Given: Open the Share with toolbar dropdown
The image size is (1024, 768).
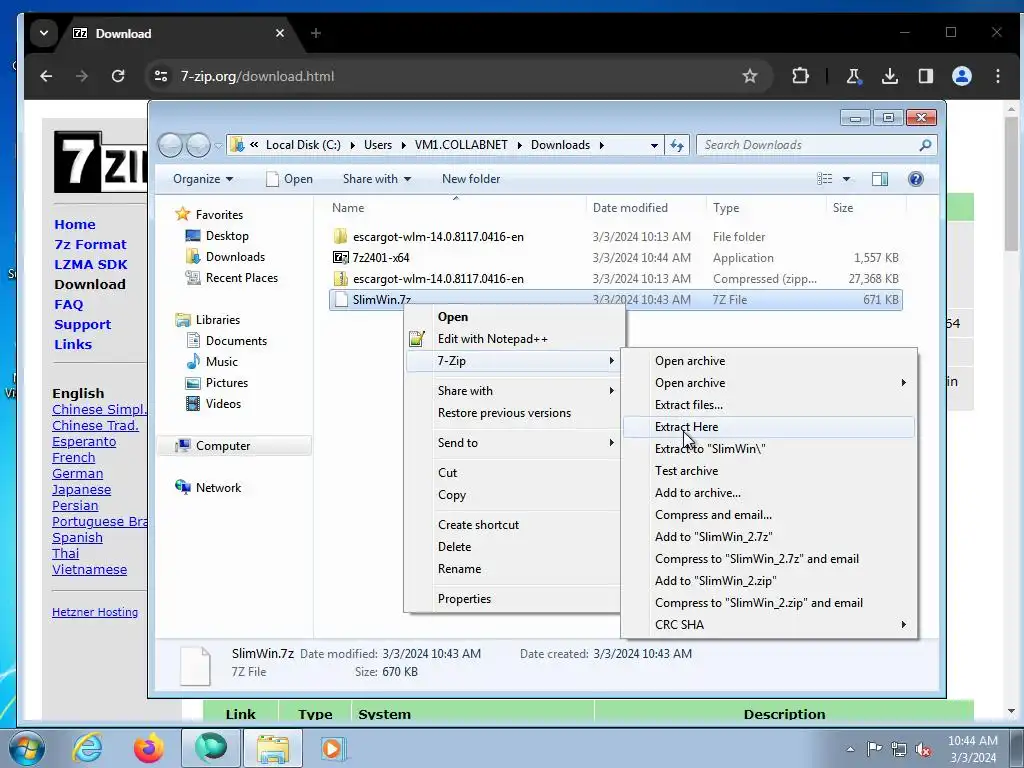Looking at the screenshot, I should 377,179.
